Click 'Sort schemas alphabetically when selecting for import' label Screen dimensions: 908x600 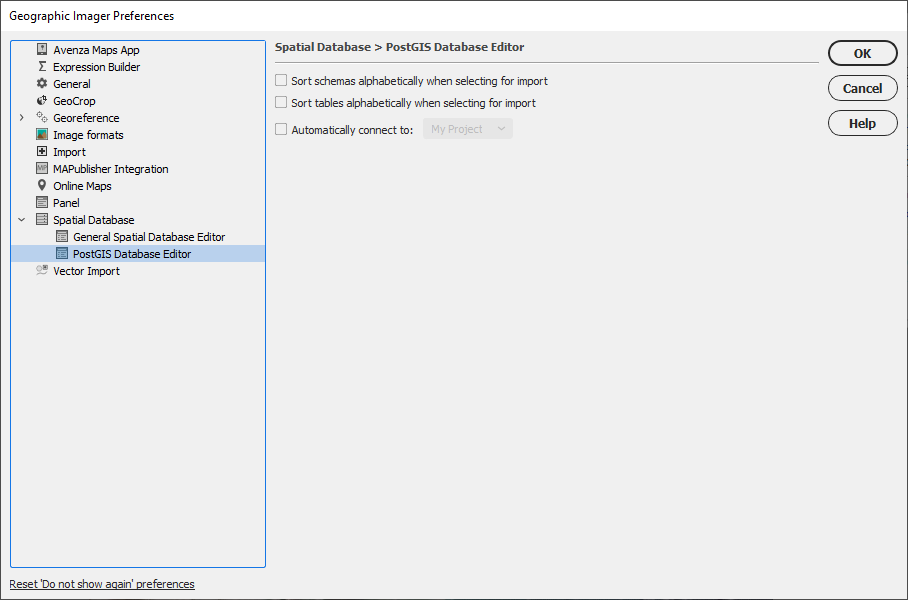(419, 81)
